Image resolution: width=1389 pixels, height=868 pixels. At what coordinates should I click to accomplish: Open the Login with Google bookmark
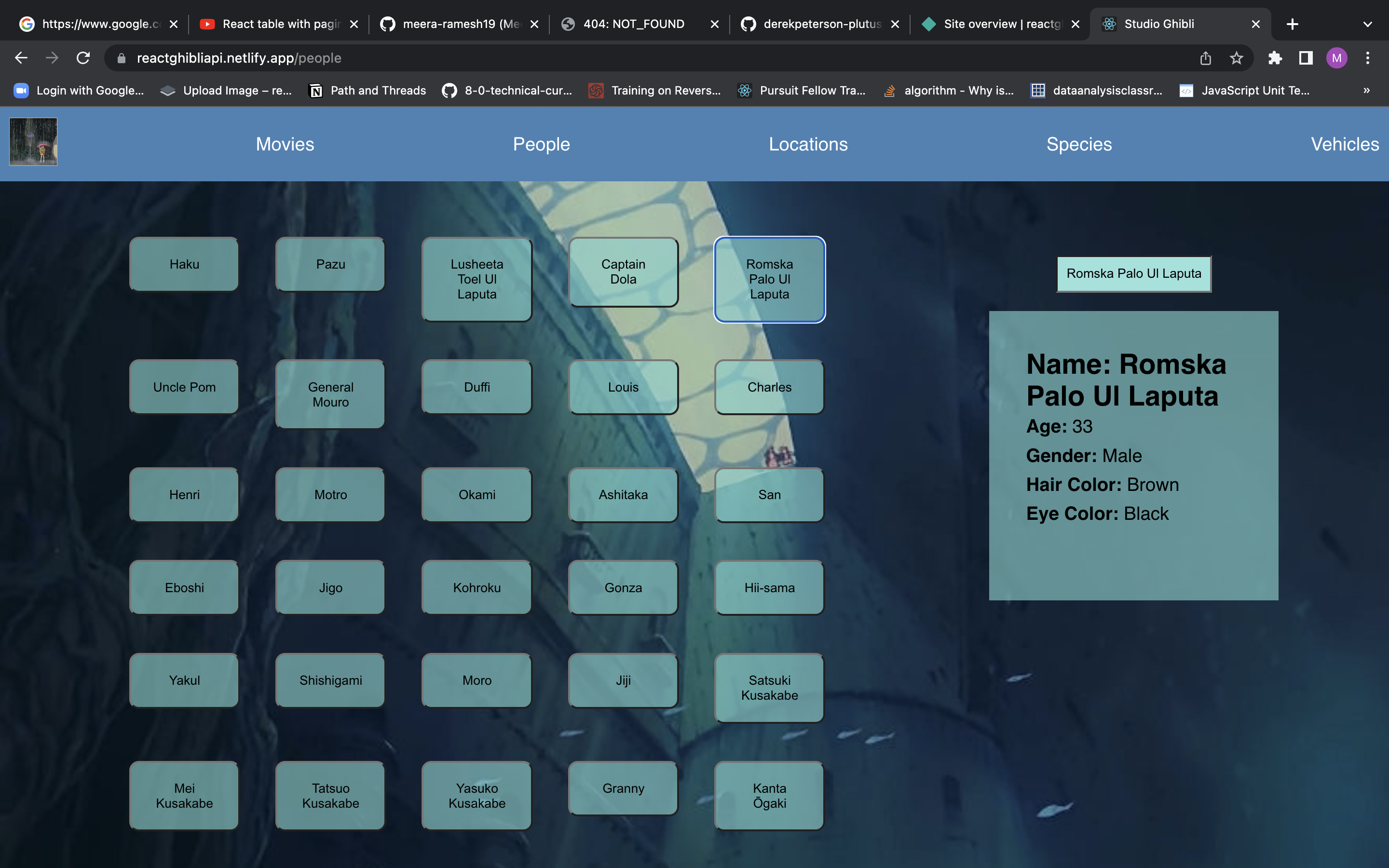pos(79,90)
